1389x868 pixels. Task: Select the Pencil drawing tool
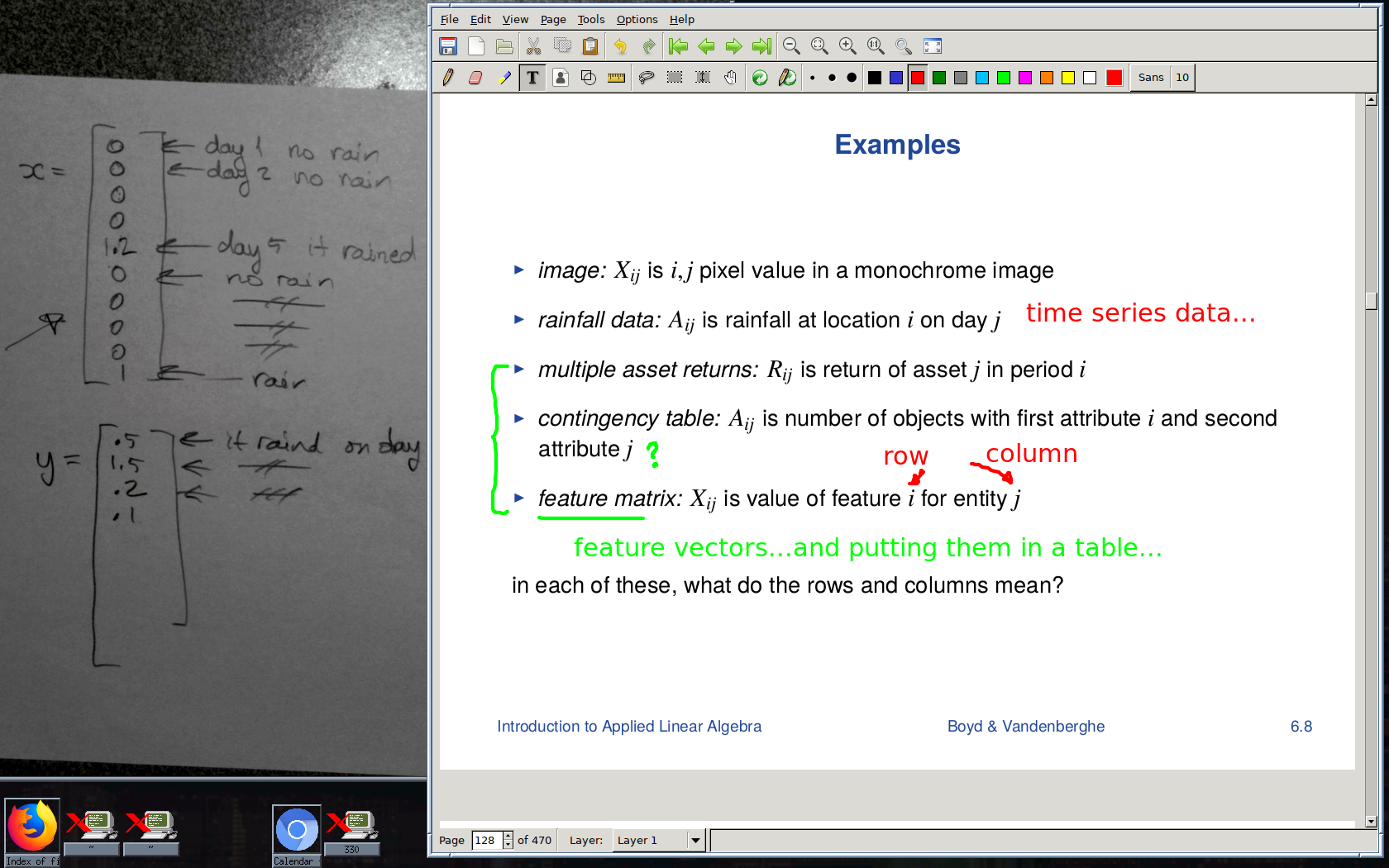[x=448, y=78]
